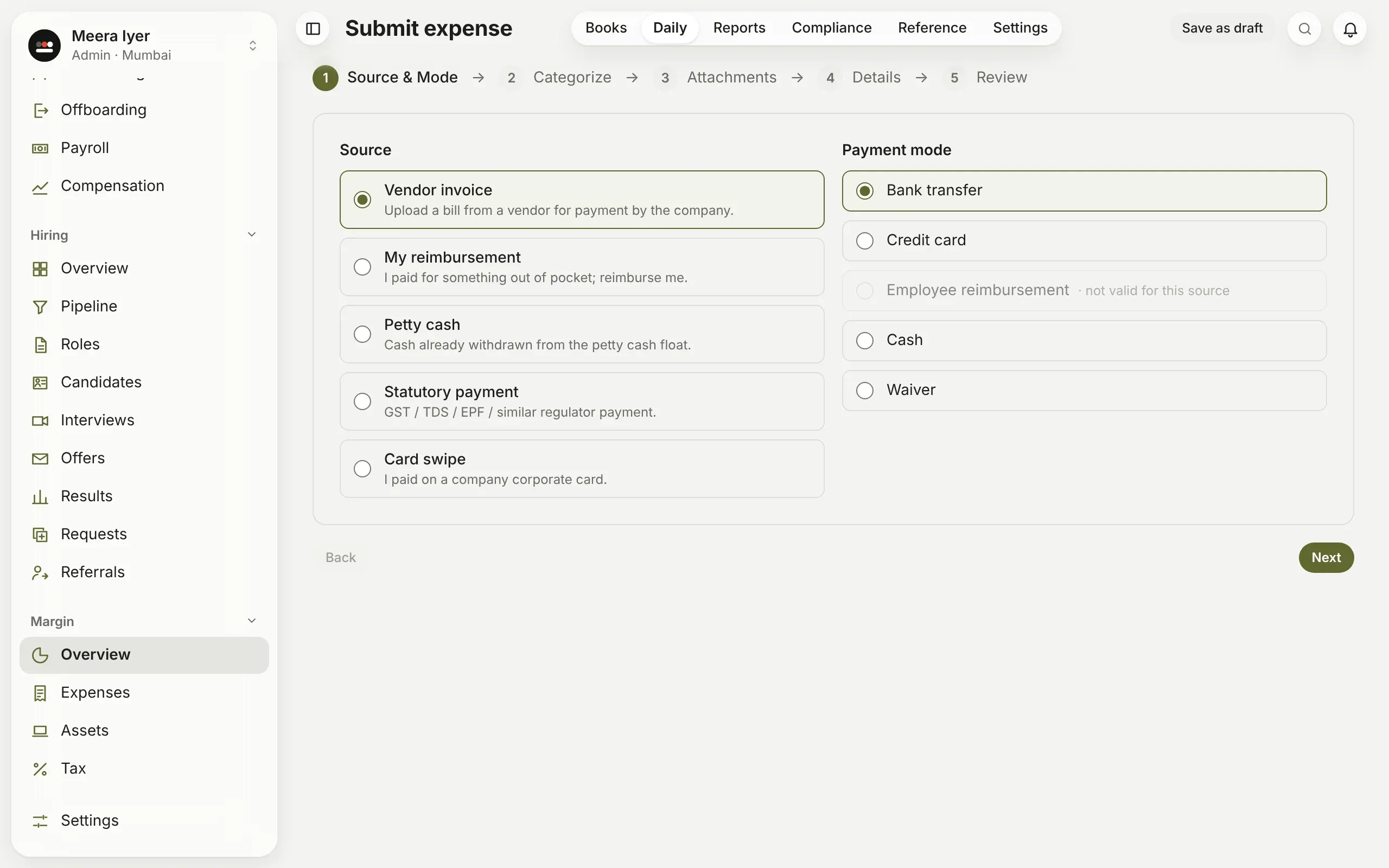
Task: Toggle the sidebar panel icon
Action: click(313, 29)
